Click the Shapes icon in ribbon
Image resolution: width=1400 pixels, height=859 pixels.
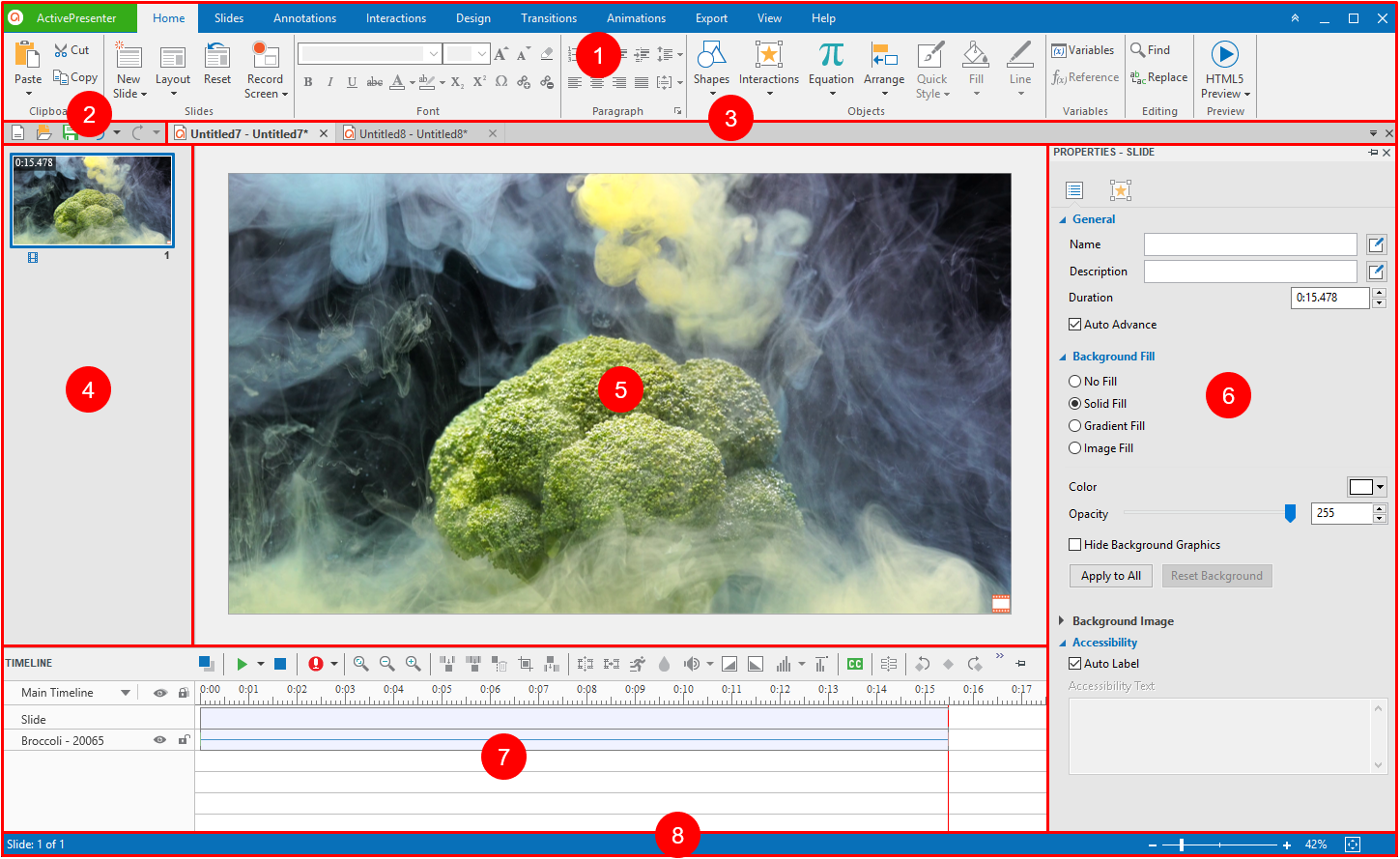click(711, 56)
